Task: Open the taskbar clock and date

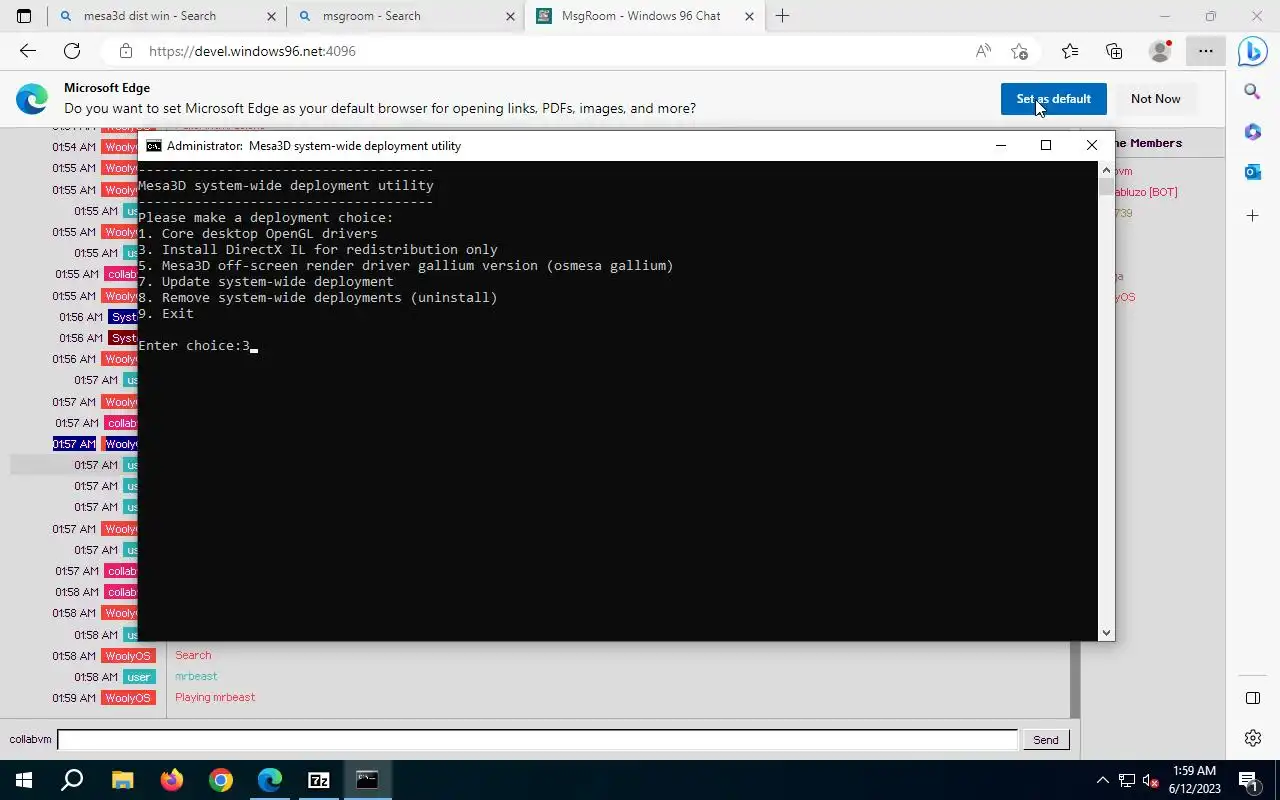Action: pyautogui.click(x=1194, y=780)
